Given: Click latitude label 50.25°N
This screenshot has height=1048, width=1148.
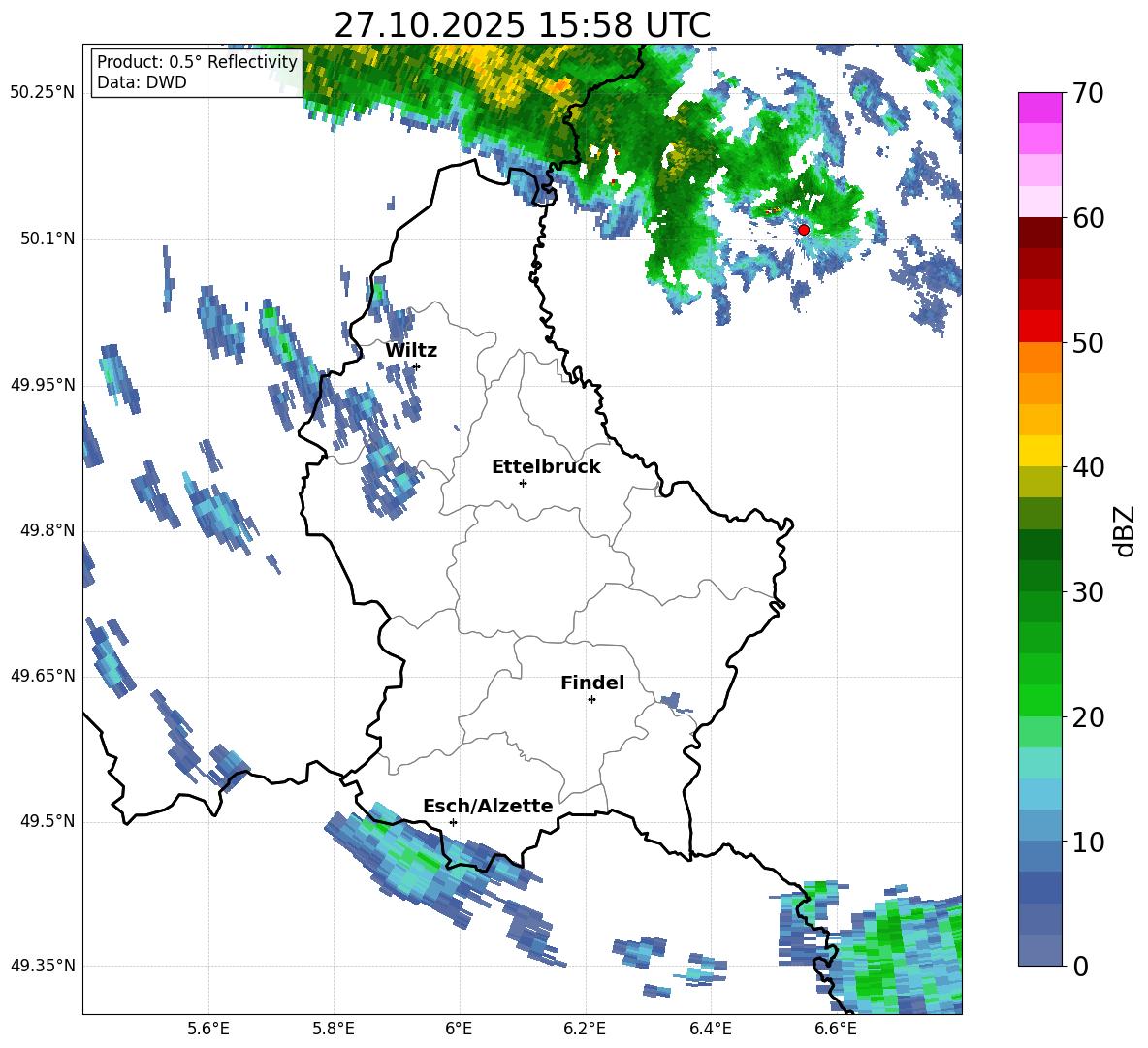Looking at the screenshot, I should click(x=43, y=93).
